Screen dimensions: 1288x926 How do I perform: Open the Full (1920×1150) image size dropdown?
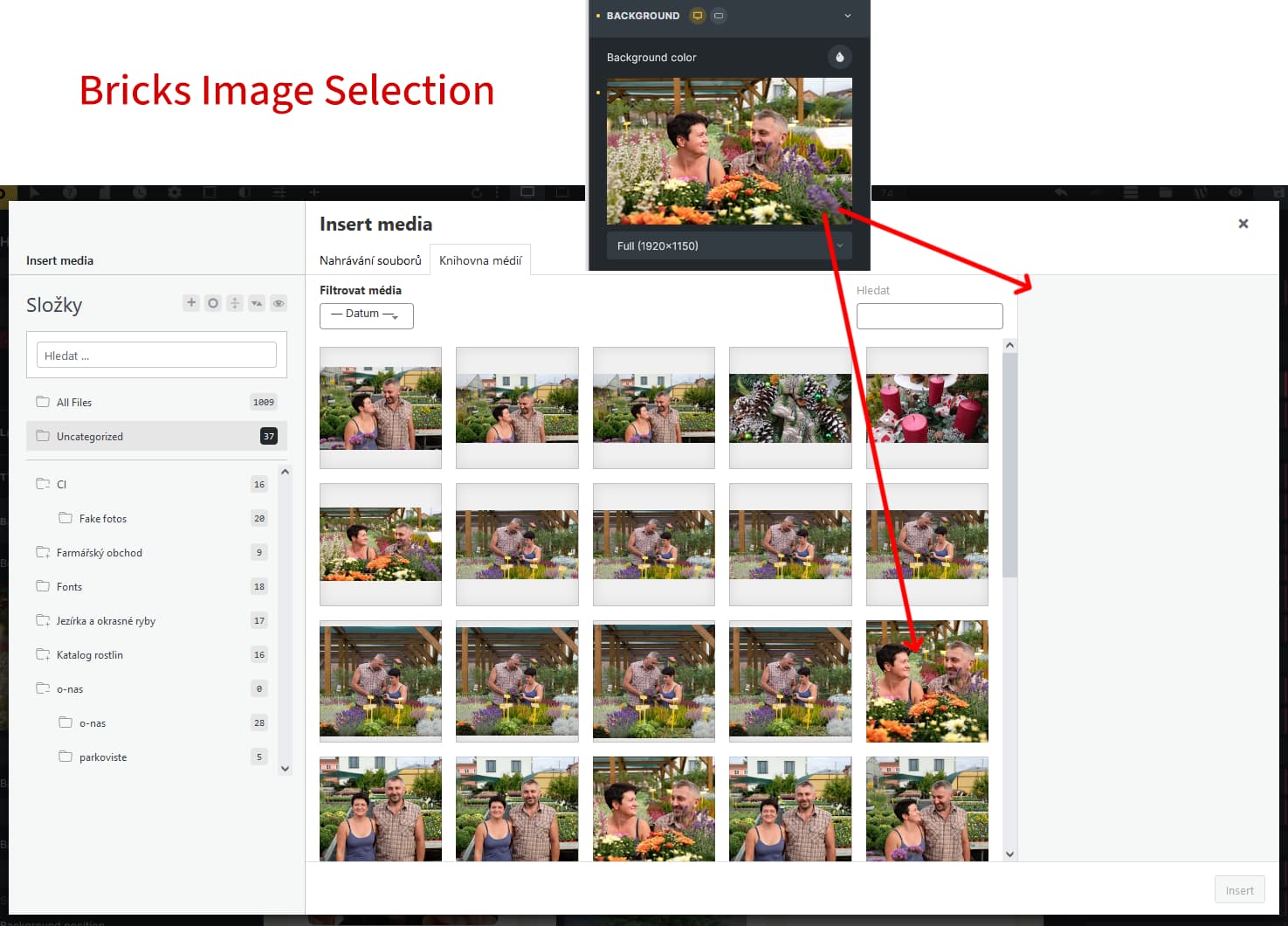click(729, 245)
